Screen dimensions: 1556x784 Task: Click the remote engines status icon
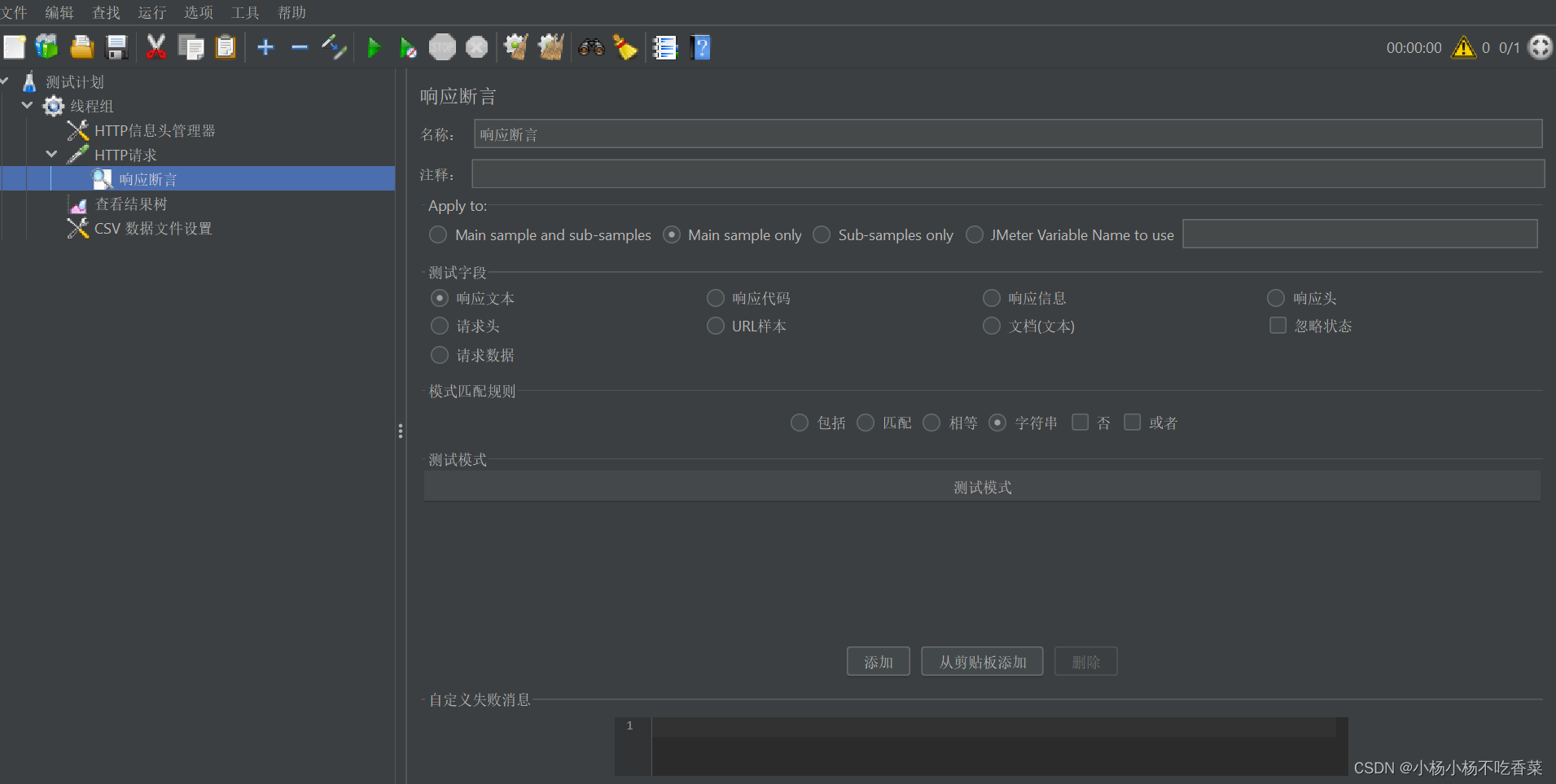pos(1541,47)
